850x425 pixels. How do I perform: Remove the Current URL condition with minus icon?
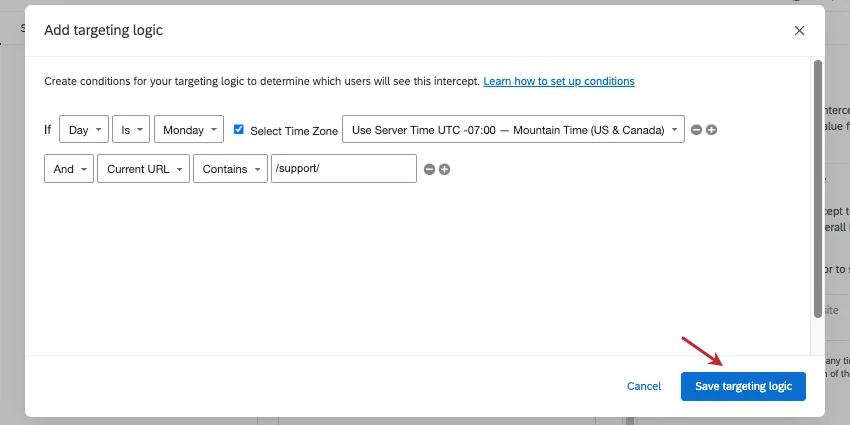(429, 169)
